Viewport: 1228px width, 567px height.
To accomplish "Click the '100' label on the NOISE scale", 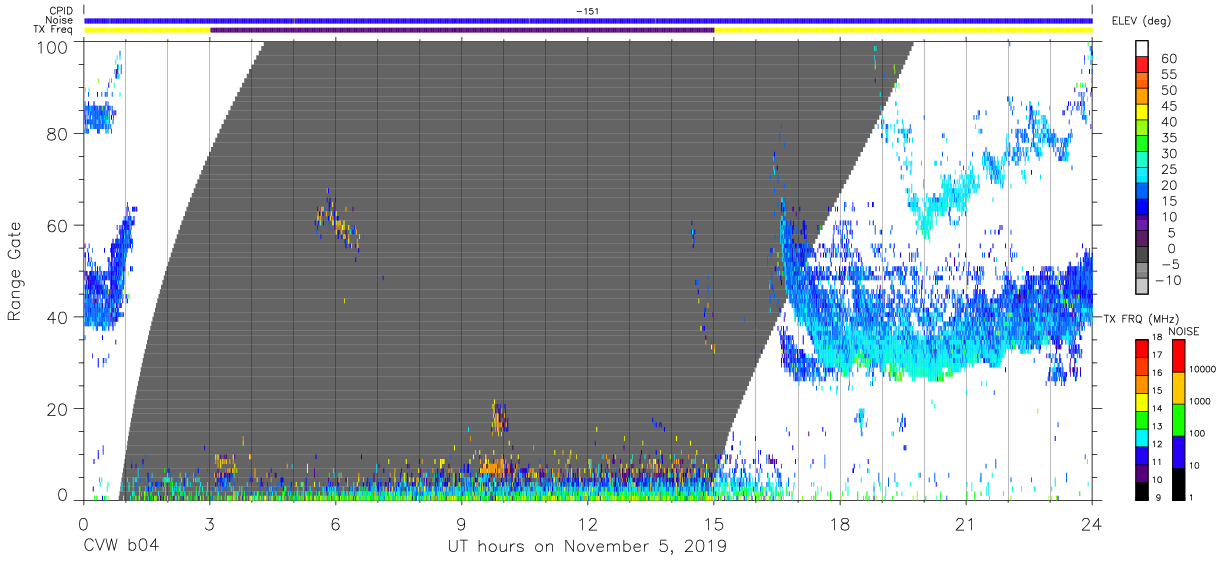I will (1197, 433).
